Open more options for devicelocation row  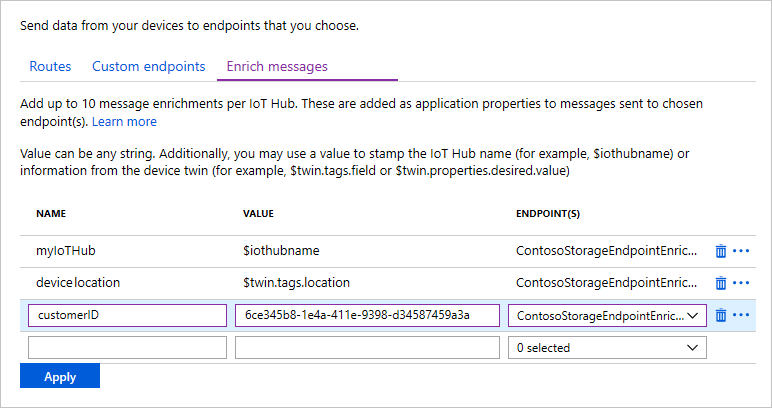(741, 283)
